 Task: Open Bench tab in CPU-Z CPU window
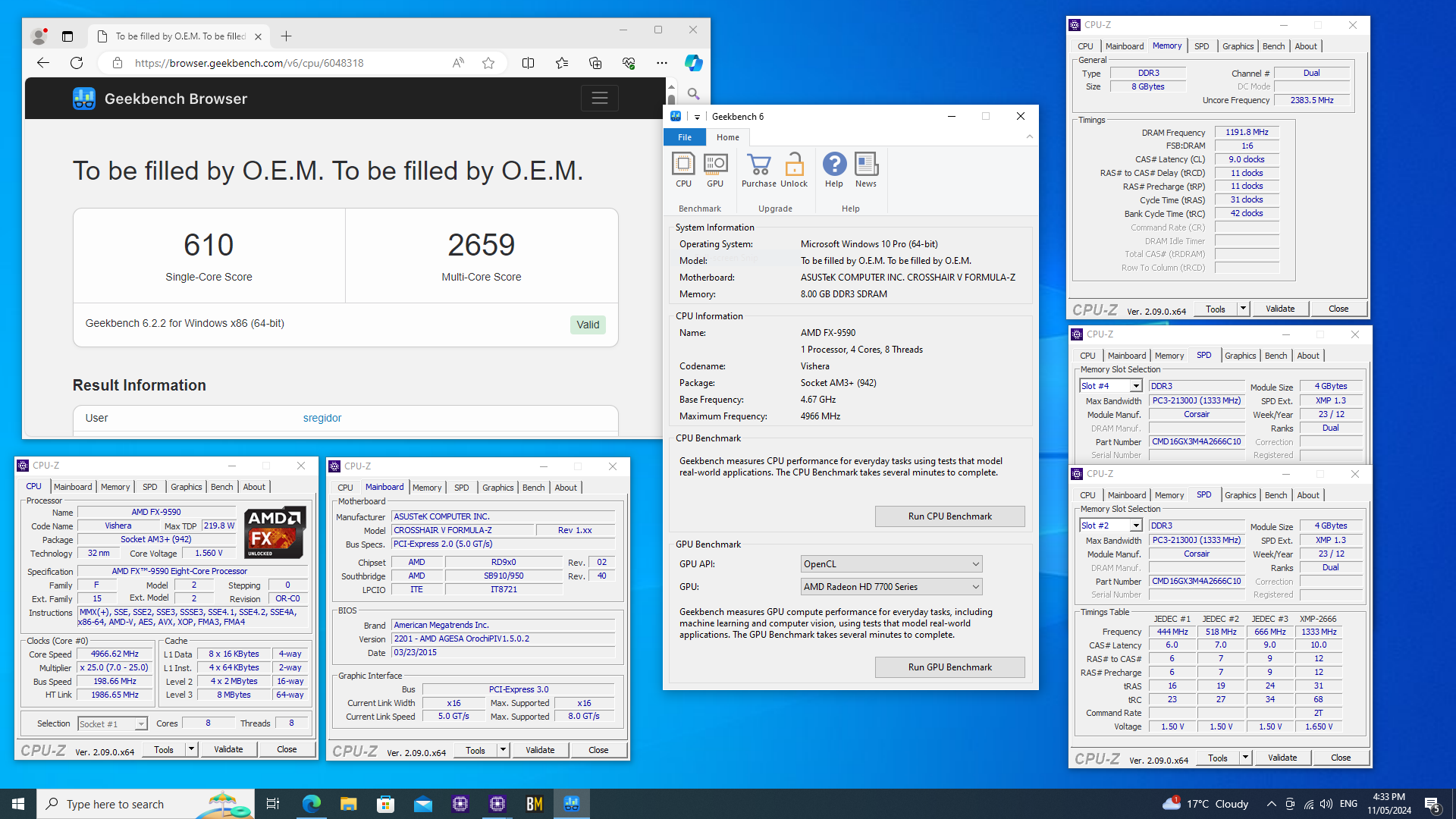222,487
